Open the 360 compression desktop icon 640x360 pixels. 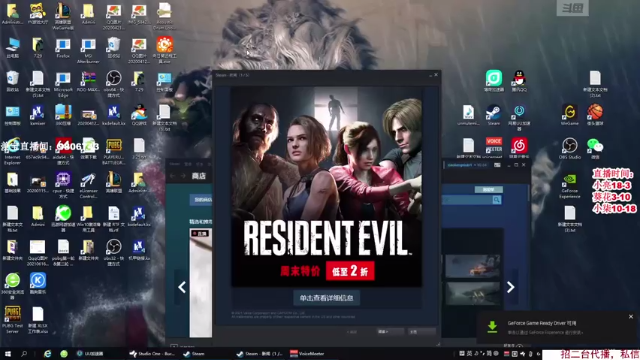tap(63, 114)
